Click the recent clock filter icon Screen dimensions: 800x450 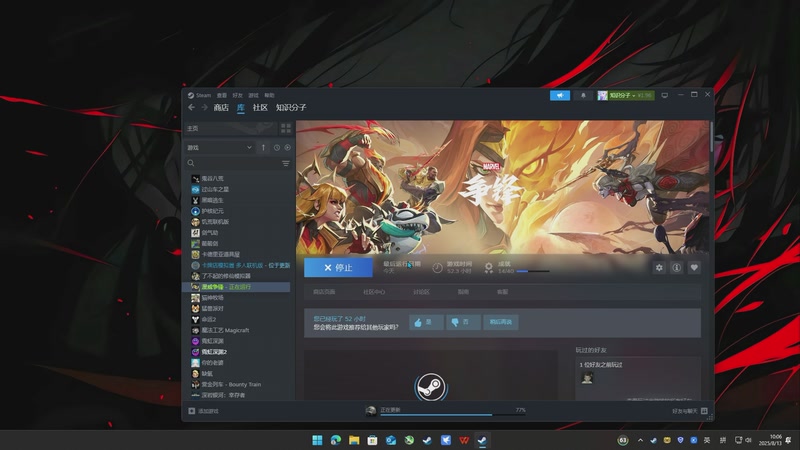click(x=277, y=147)
